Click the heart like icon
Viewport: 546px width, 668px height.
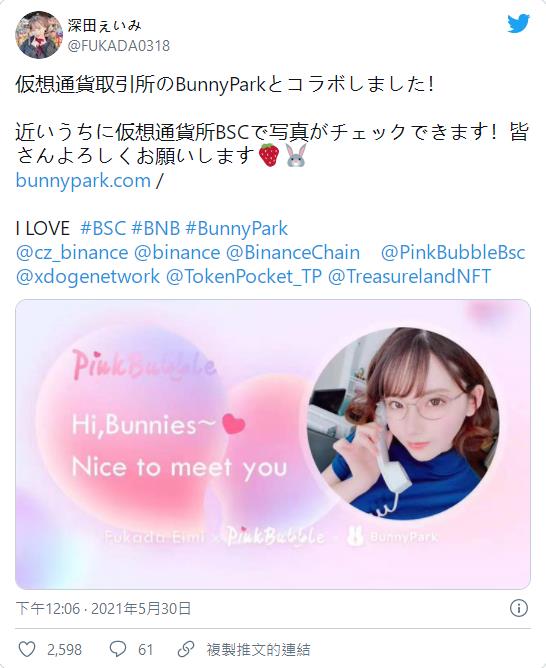coord(27,649)
